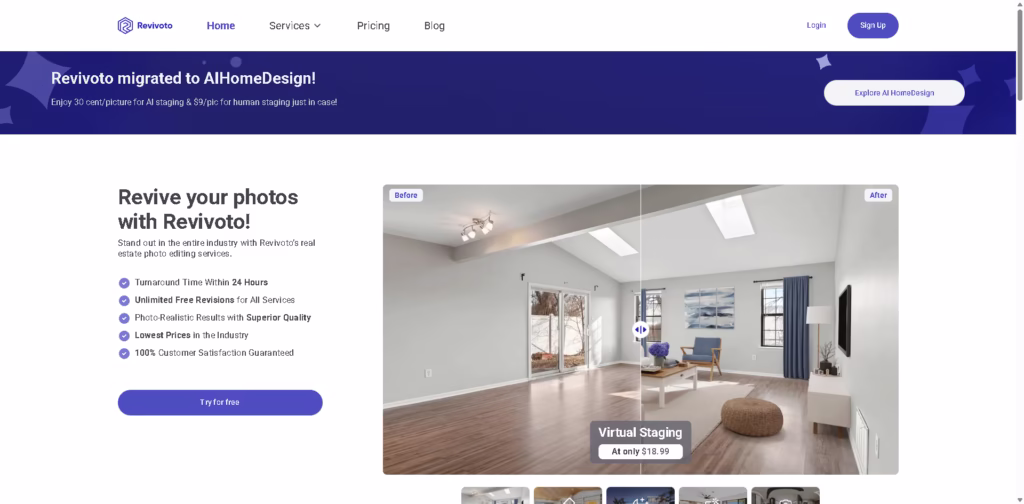Click the checkmark icon next to Unlimited Free Revisions
This screenshot has height=504, width=1024.
tap(124, 300)
